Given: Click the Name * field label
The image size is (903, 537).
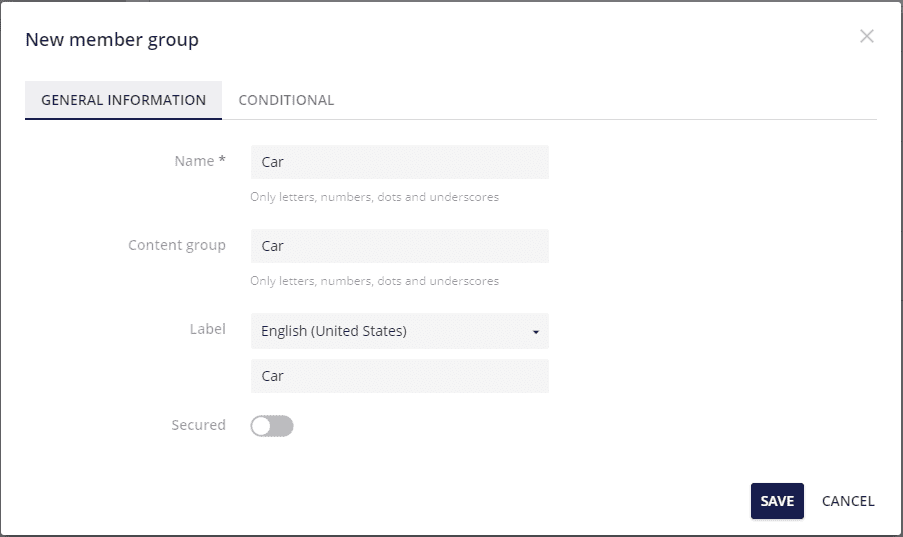Looking at the screenshot, I should [x=200, y=161].
